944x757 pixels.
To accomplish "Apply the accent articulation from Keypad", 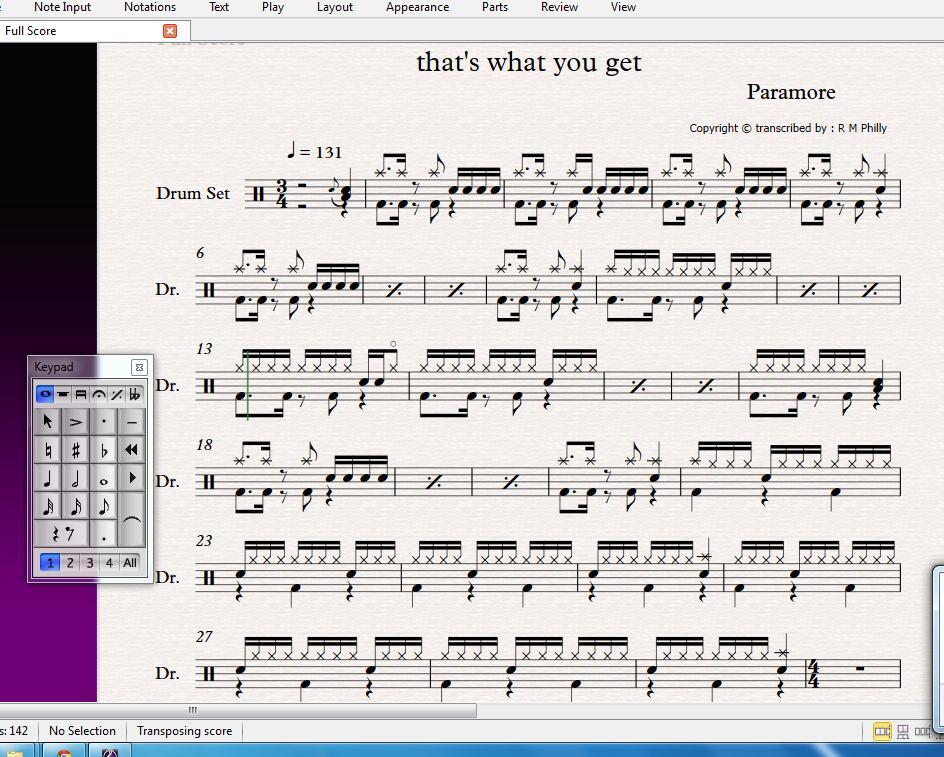I will coord(76,422).
